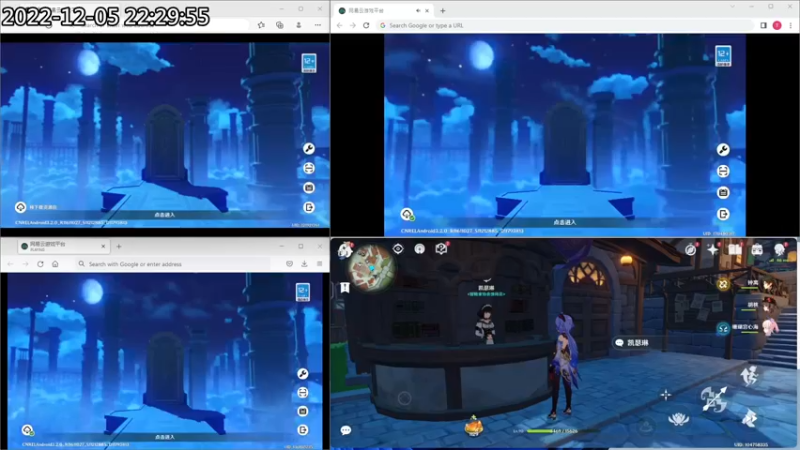Screen dimensions: 800x450
Task: Click the cloud status icon in top-left window
Action: pos(20,207)
